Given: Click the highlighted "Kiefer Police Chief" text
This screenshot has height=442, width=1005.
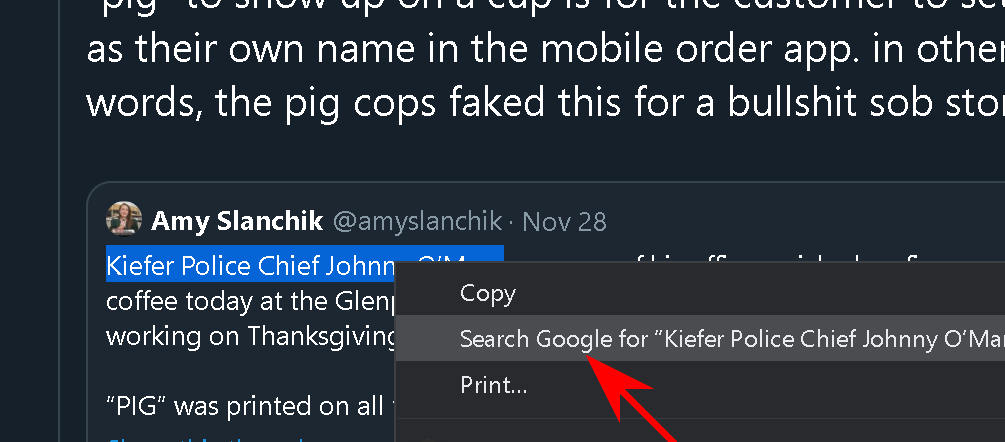Looking at the screenshot, I should pyautogui.click(x=250, y=266).
